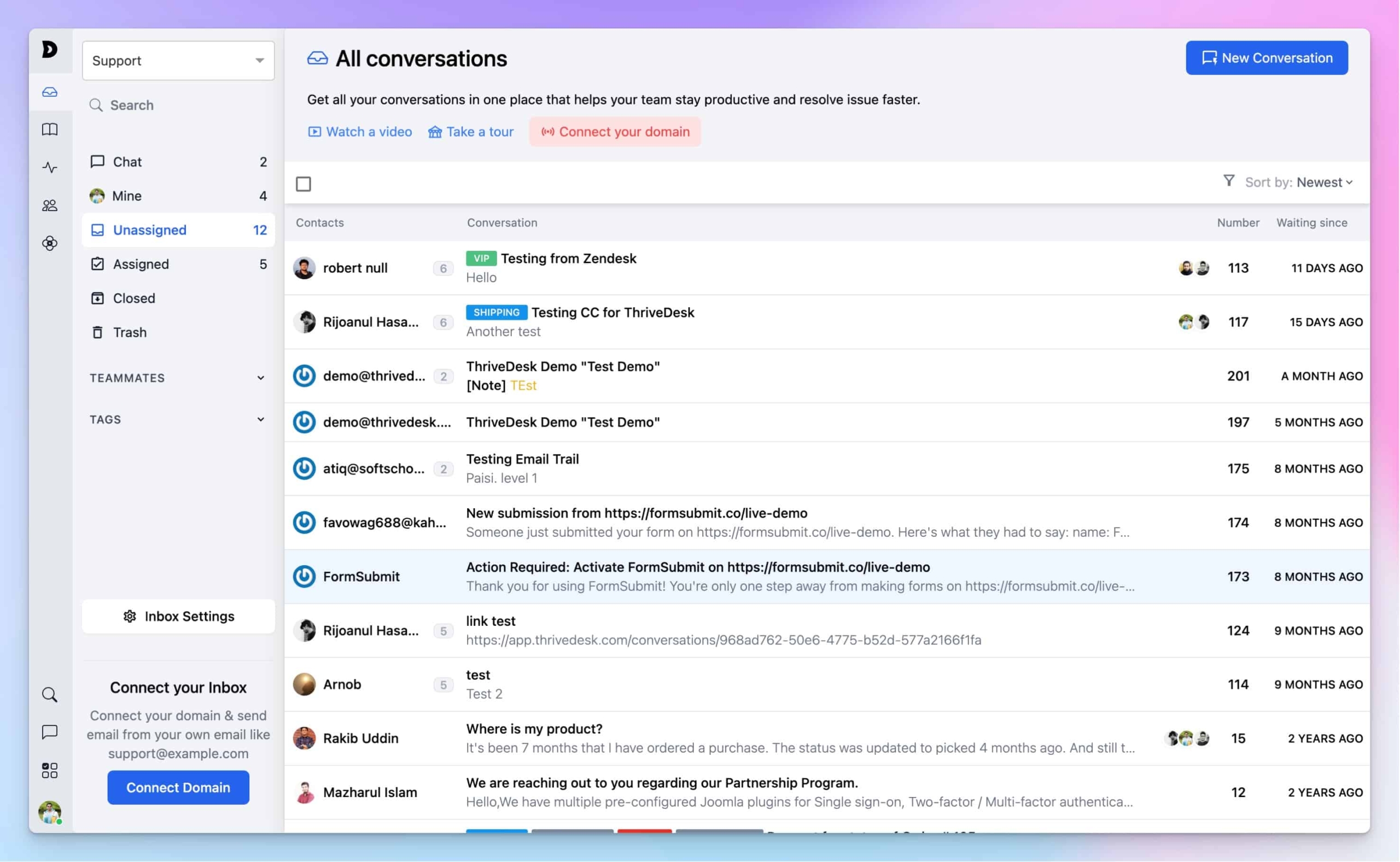Open the Sort by Newest dropdown
This screenshot has height=862, width=1400.
click(1323, 183)
